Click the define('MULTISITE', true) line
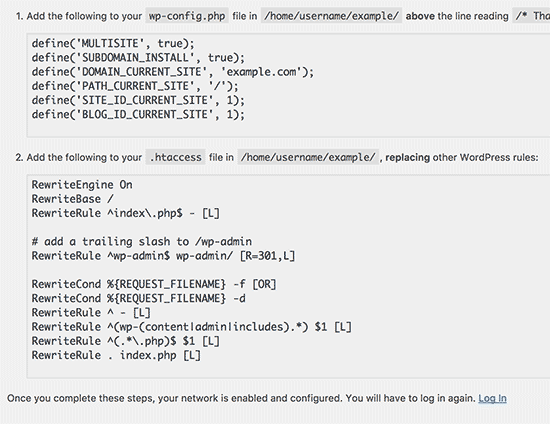550x424 pixels. click(113, 43)
